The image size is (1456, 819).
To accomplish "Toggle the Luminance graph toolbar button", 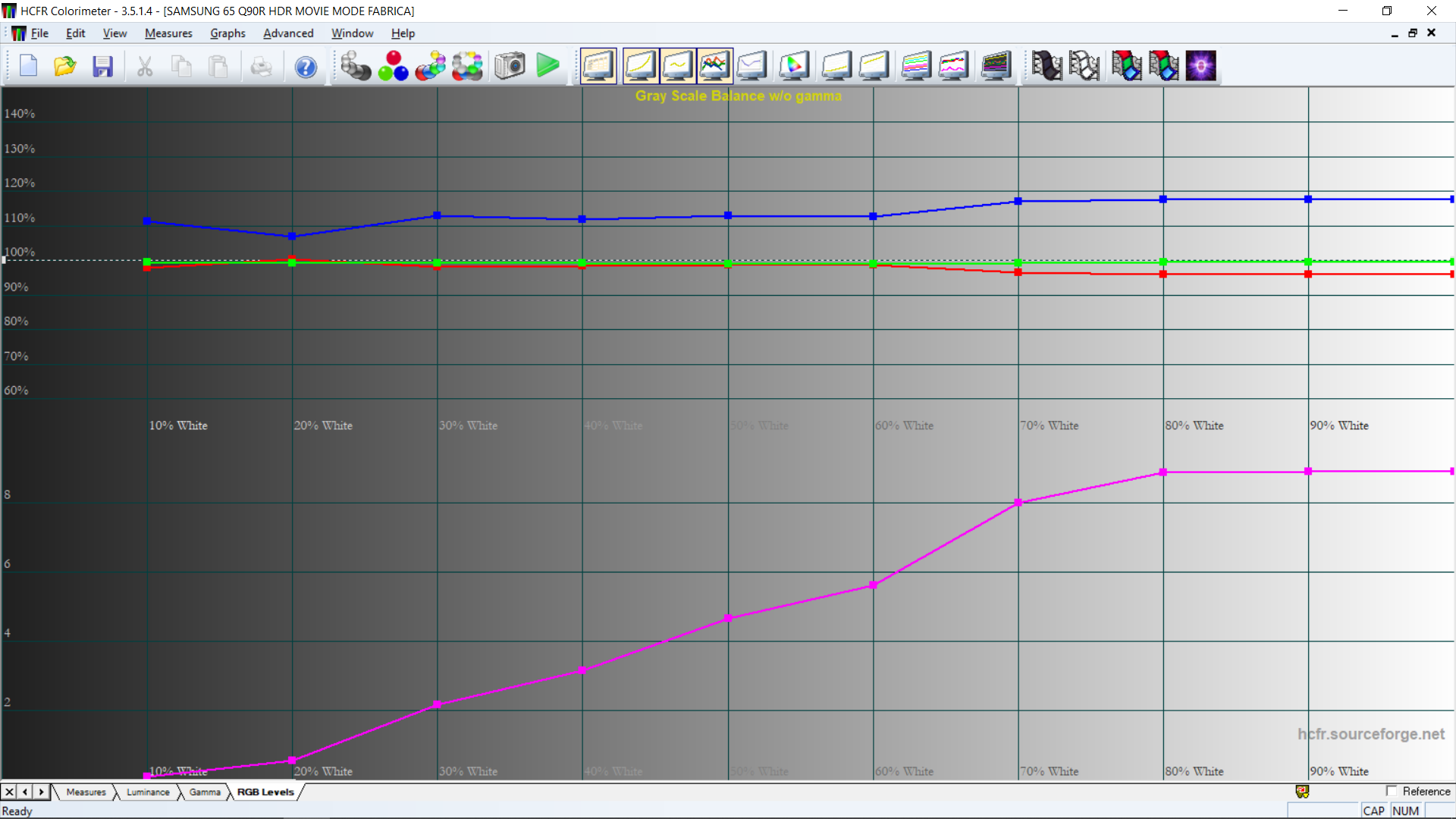I will [639, 66].
